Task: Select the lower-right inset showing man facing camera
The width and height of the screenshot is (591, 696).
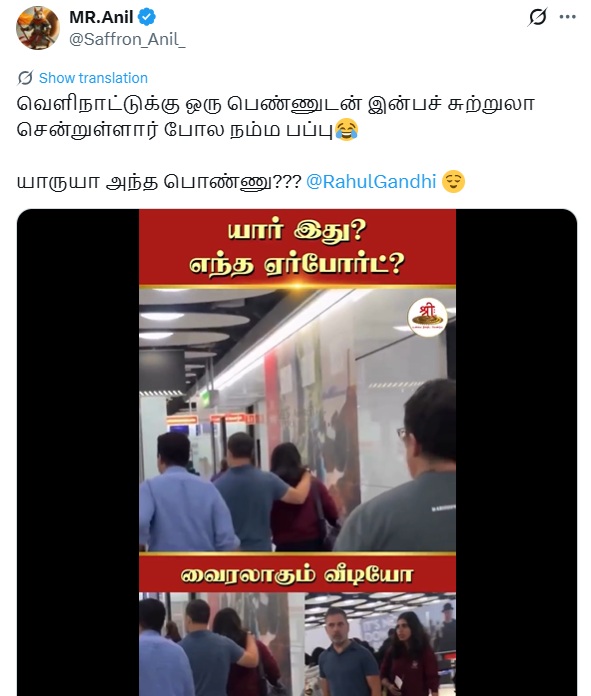Action: 381,644
